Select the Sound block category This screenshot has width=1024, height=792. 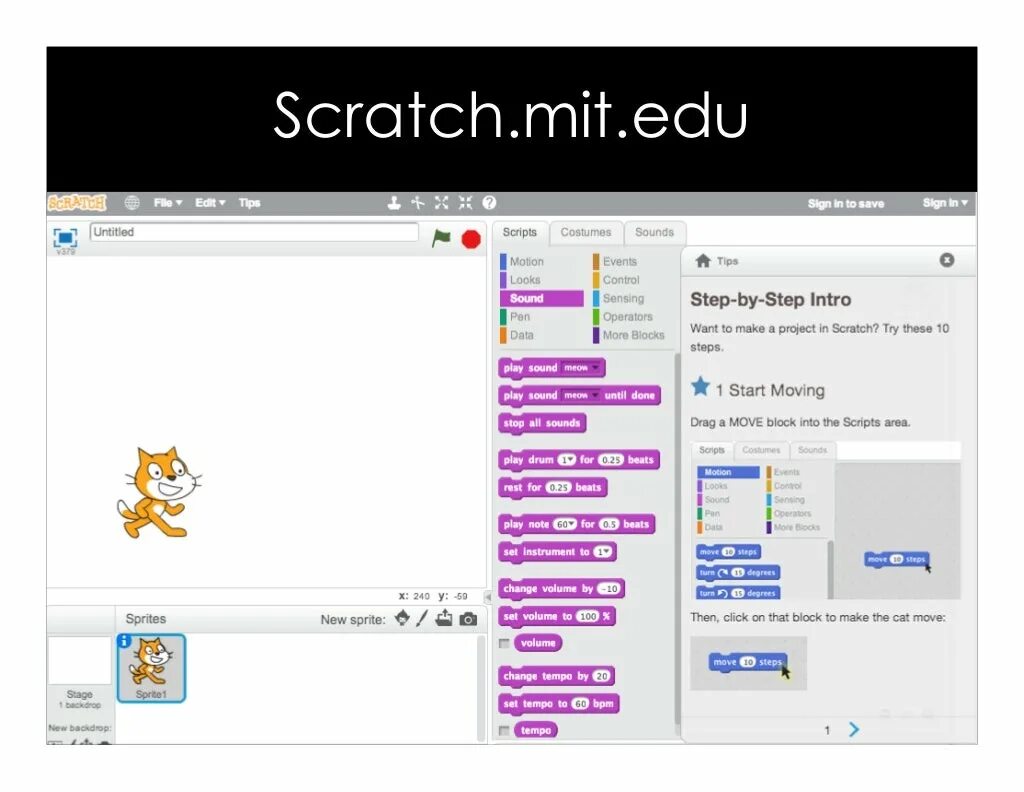click(x=541, y=298)
